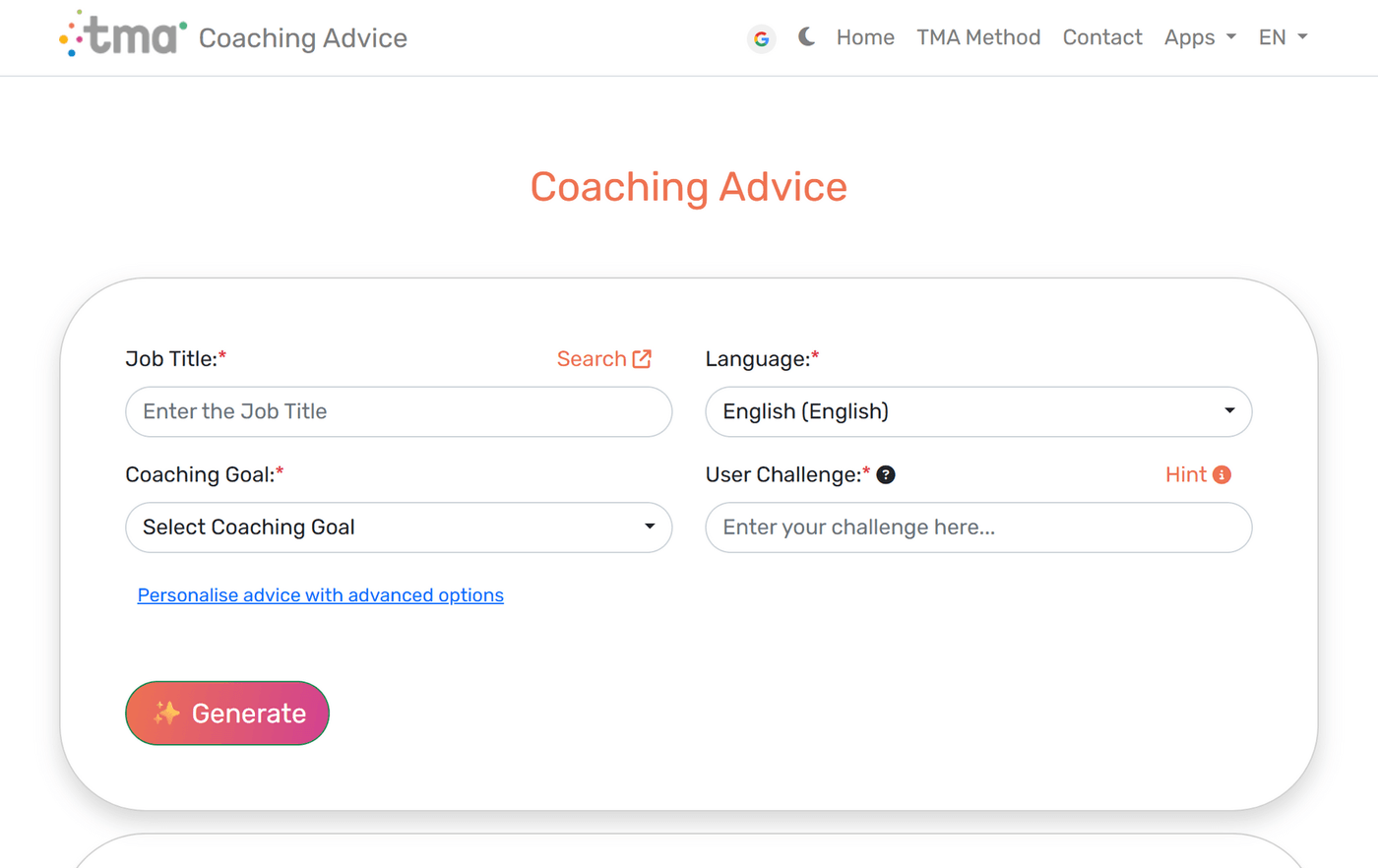Viewport: 1378px width, 868px height.
Task: Open the Select Coaching Goal dropdown
Action: (399, 527)
